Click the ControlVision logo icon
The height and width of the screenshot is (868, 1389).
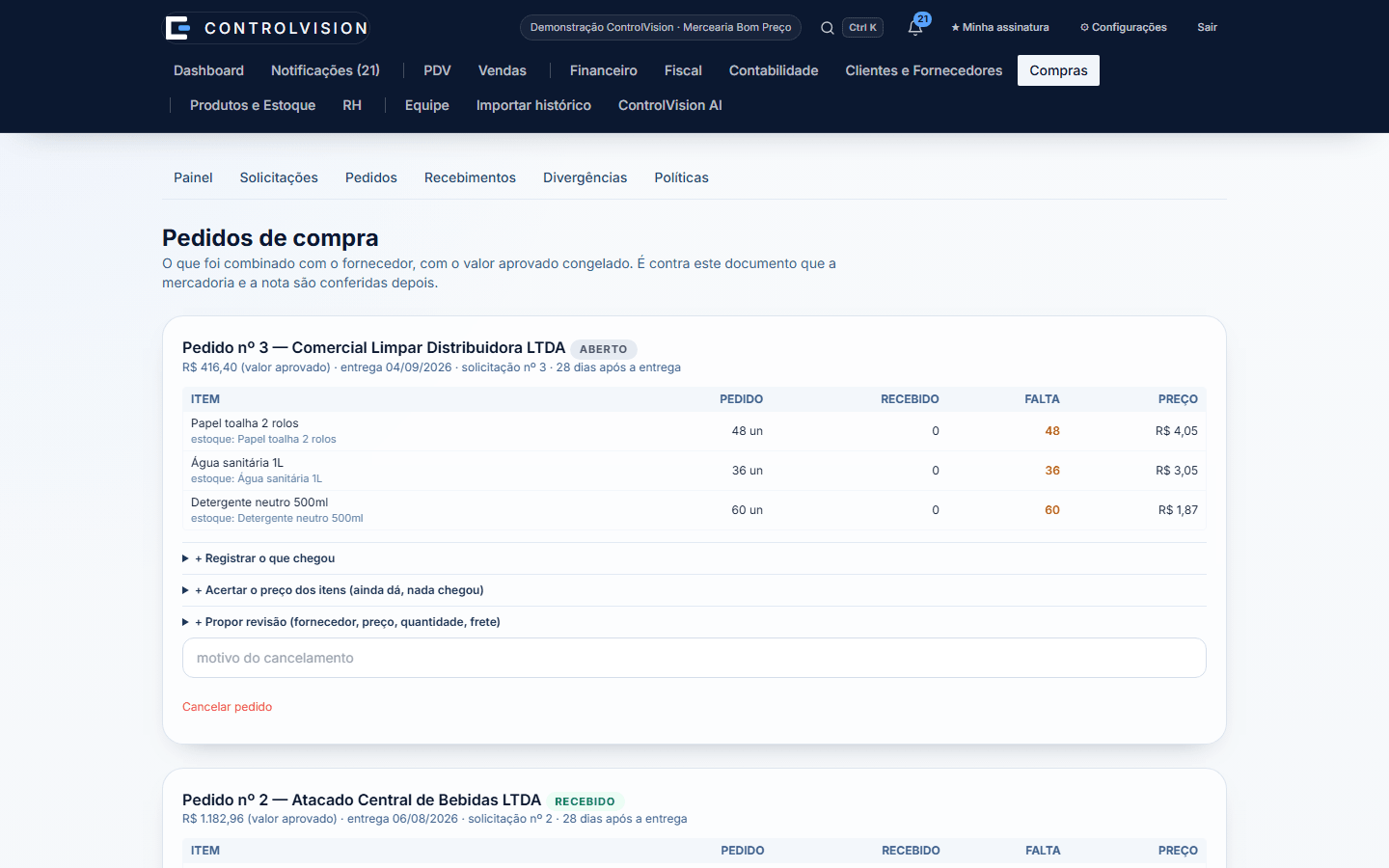[177, 28]
